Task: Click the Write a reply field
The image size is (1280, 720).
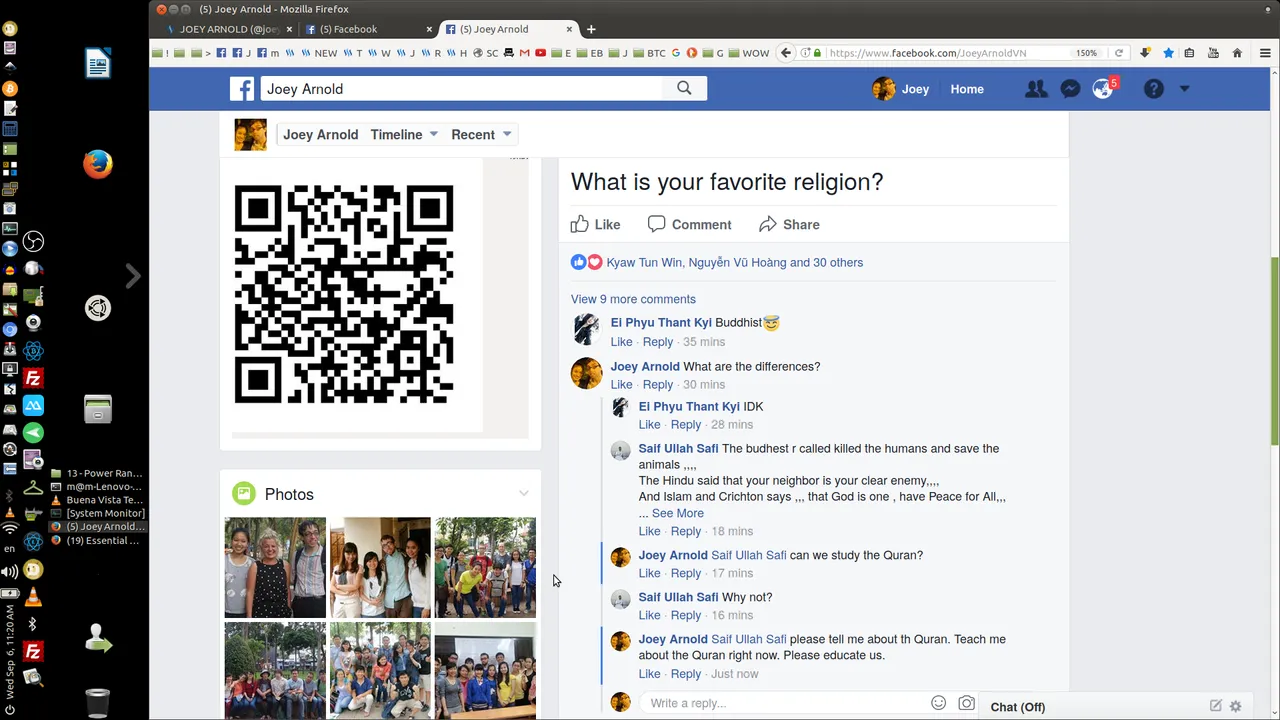Action: [x=785, y=703]
